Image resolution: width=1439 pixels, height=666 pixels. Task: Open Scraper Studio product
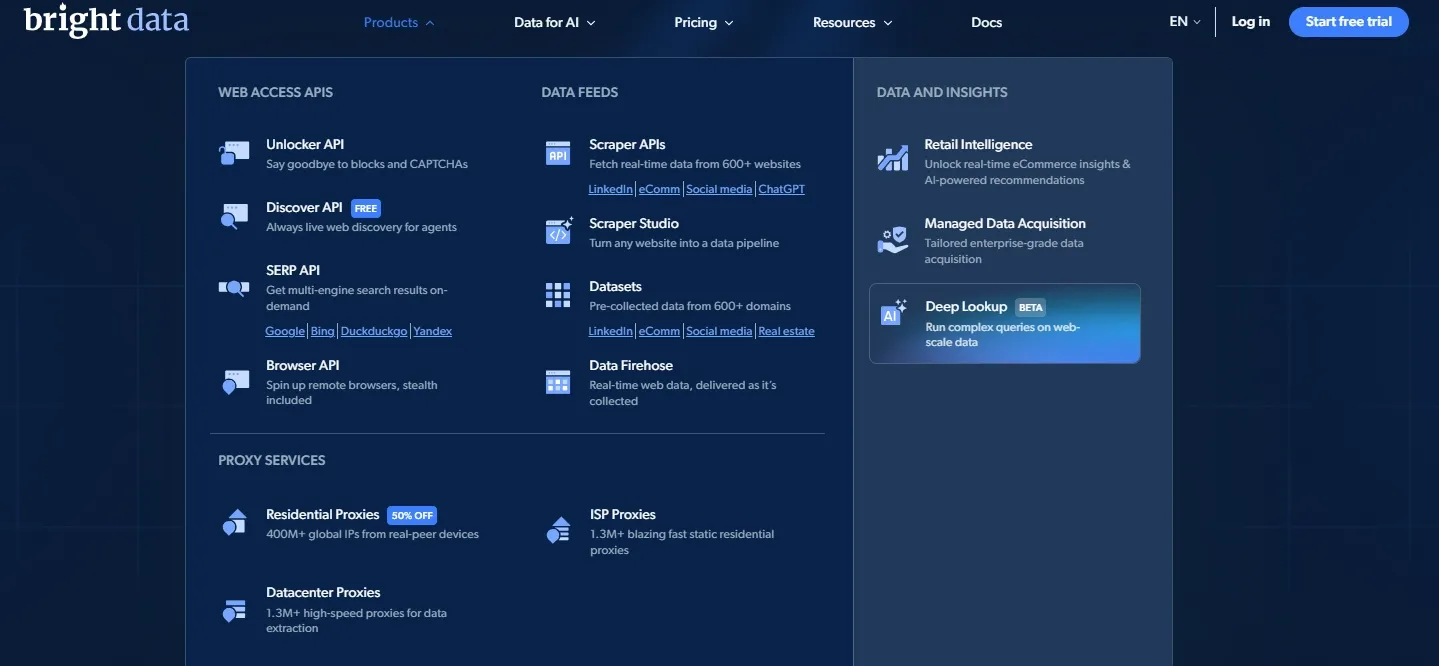pyautogui.click(x=634, y=223)
